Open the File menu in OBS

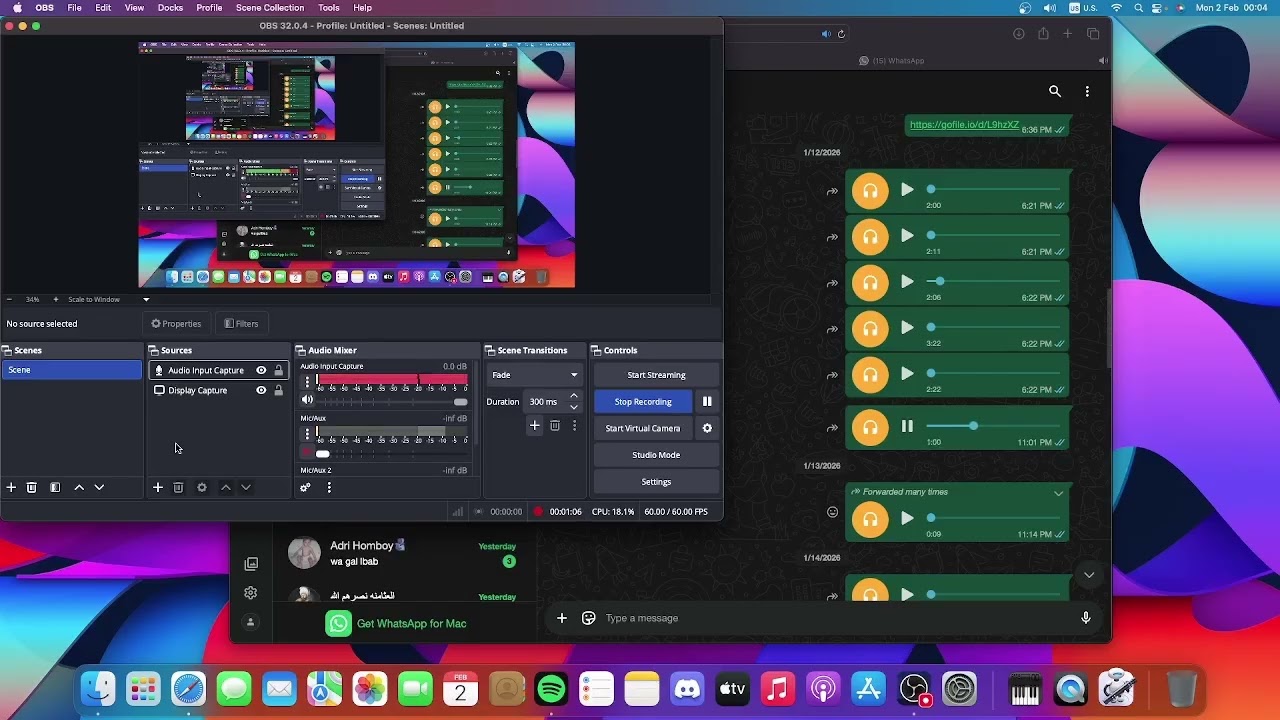[75, 7]
